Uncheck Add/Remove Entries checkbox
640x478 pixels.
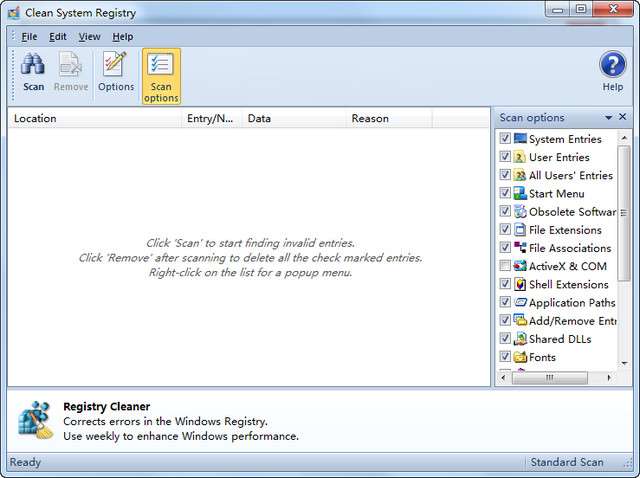click(x=505, y=320)
